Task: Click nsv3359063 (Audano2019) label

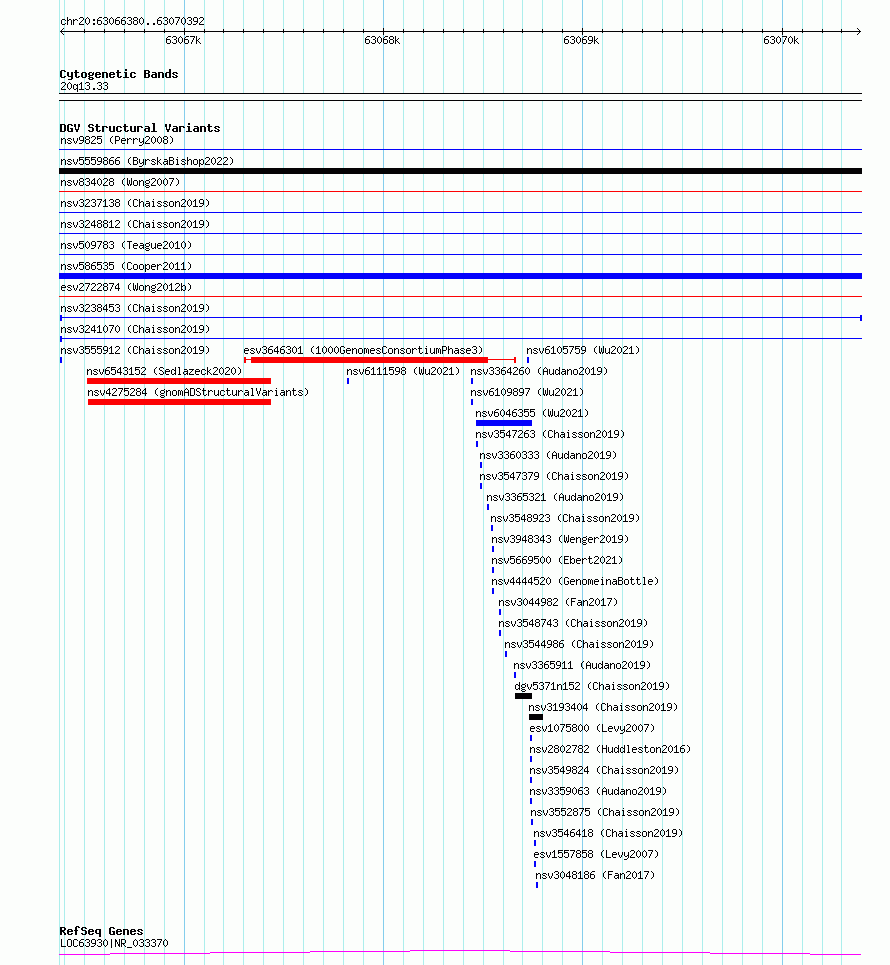Action: (598, 791)
